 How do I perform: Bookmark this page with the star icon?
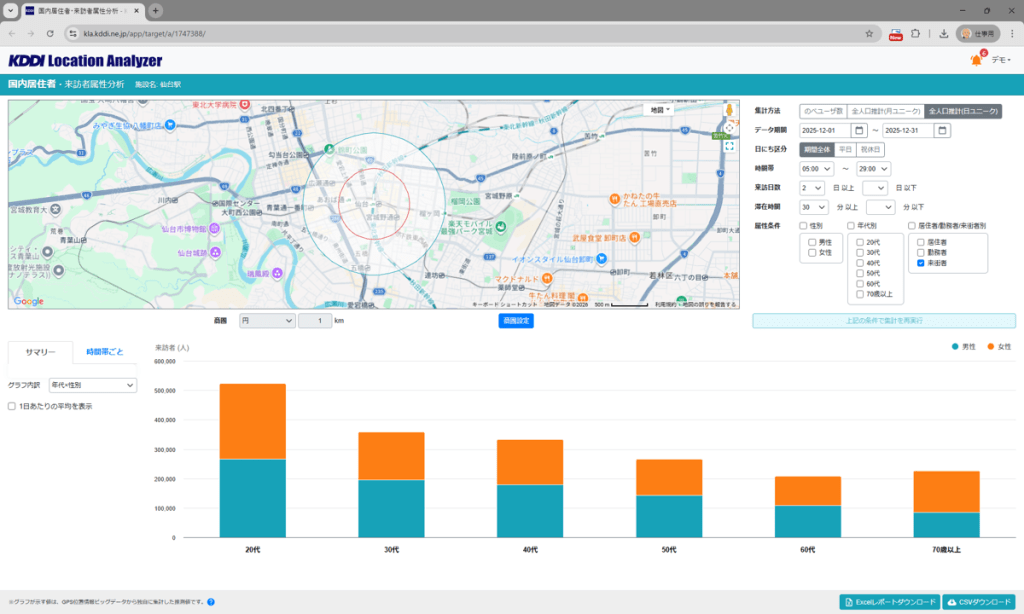coord(869,33)
